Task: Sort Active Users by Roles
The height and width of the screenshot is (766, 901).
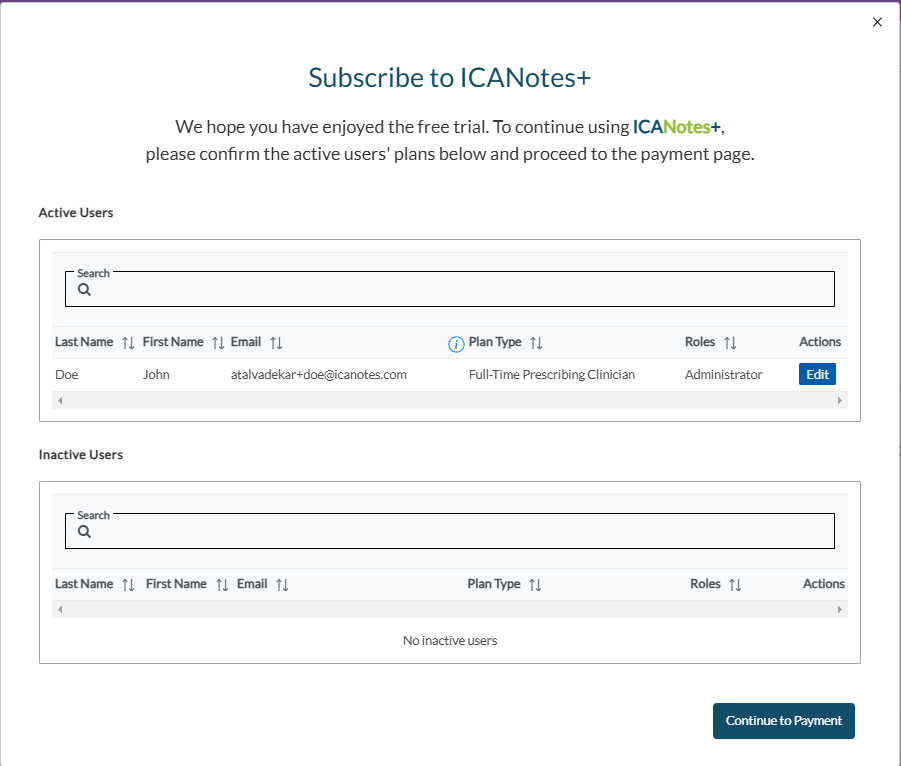Action: [730, 343]
